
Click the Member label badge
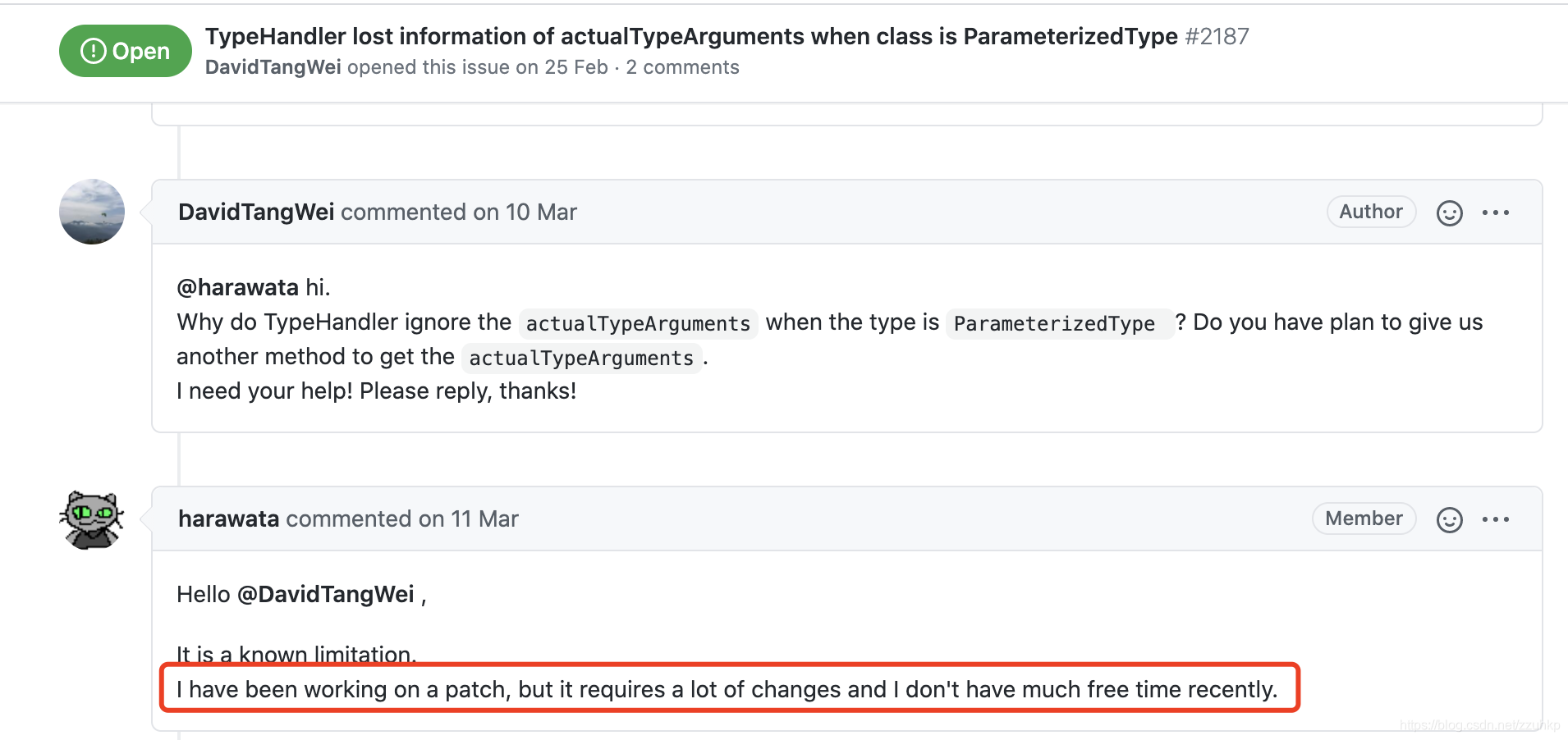(x=1363, y=518)
